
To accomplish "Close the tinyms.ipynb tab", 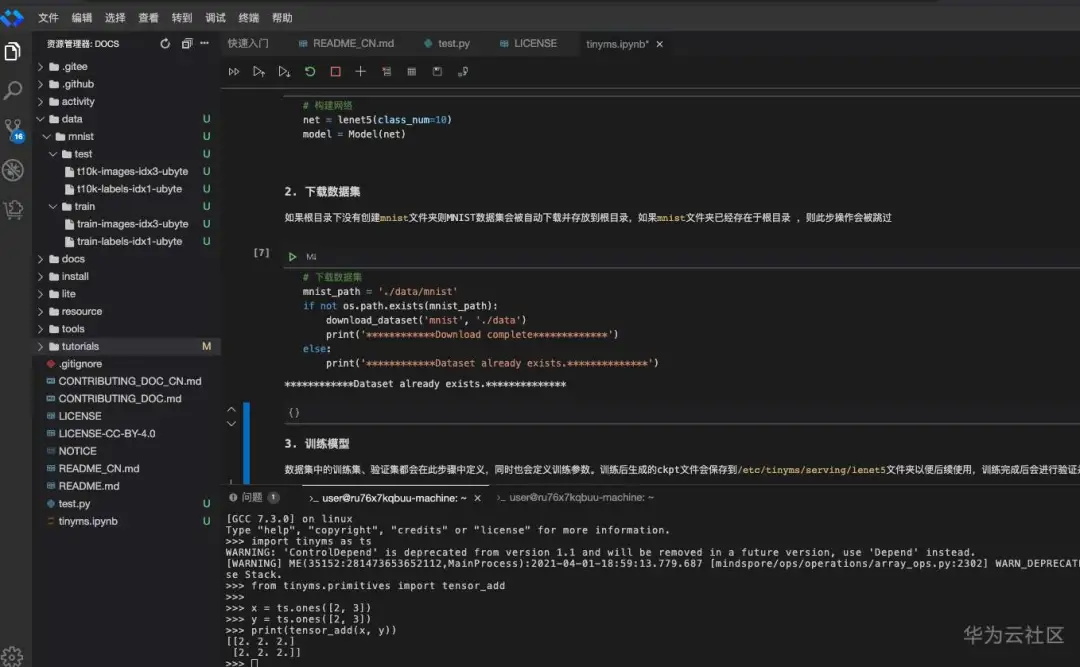I will (x=660, y=44).
